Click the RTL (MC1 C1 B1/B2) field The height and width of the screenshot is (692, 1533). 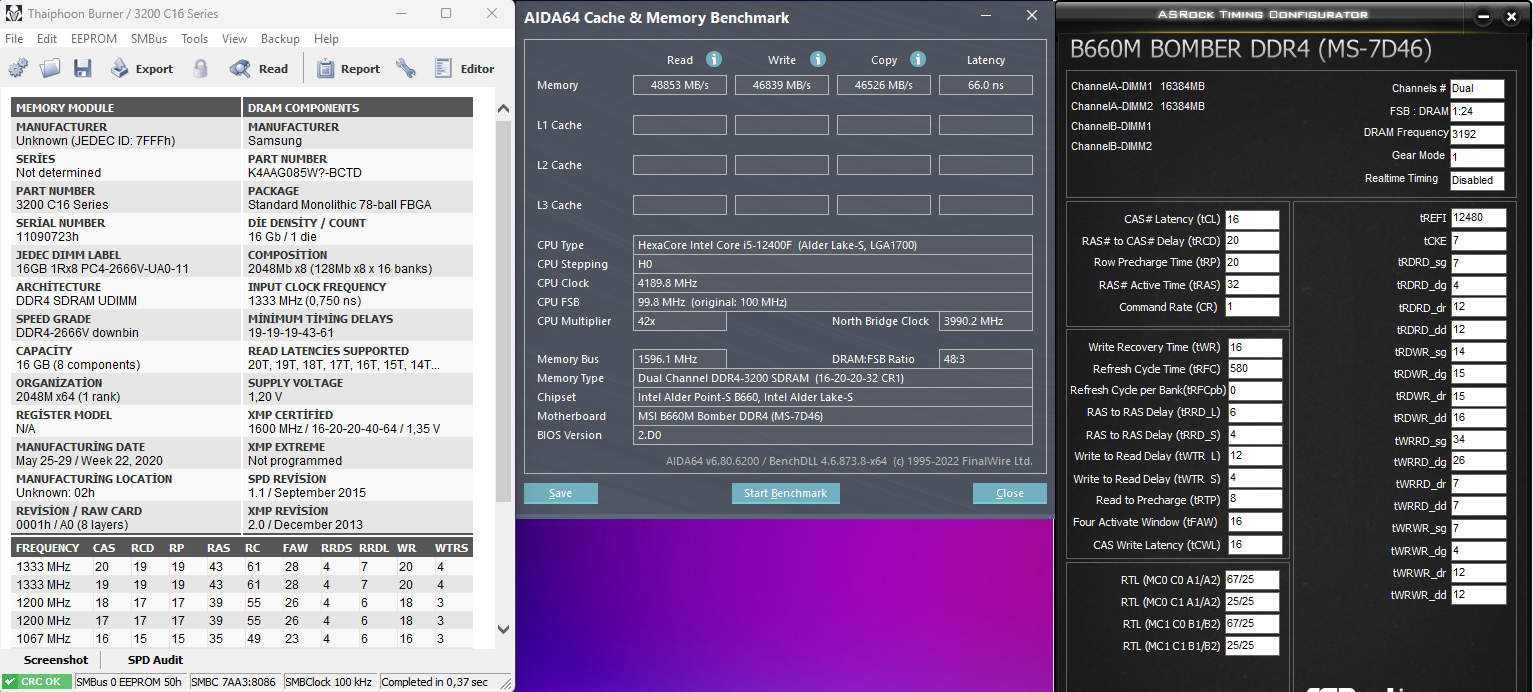click(x=1252, y=646)
